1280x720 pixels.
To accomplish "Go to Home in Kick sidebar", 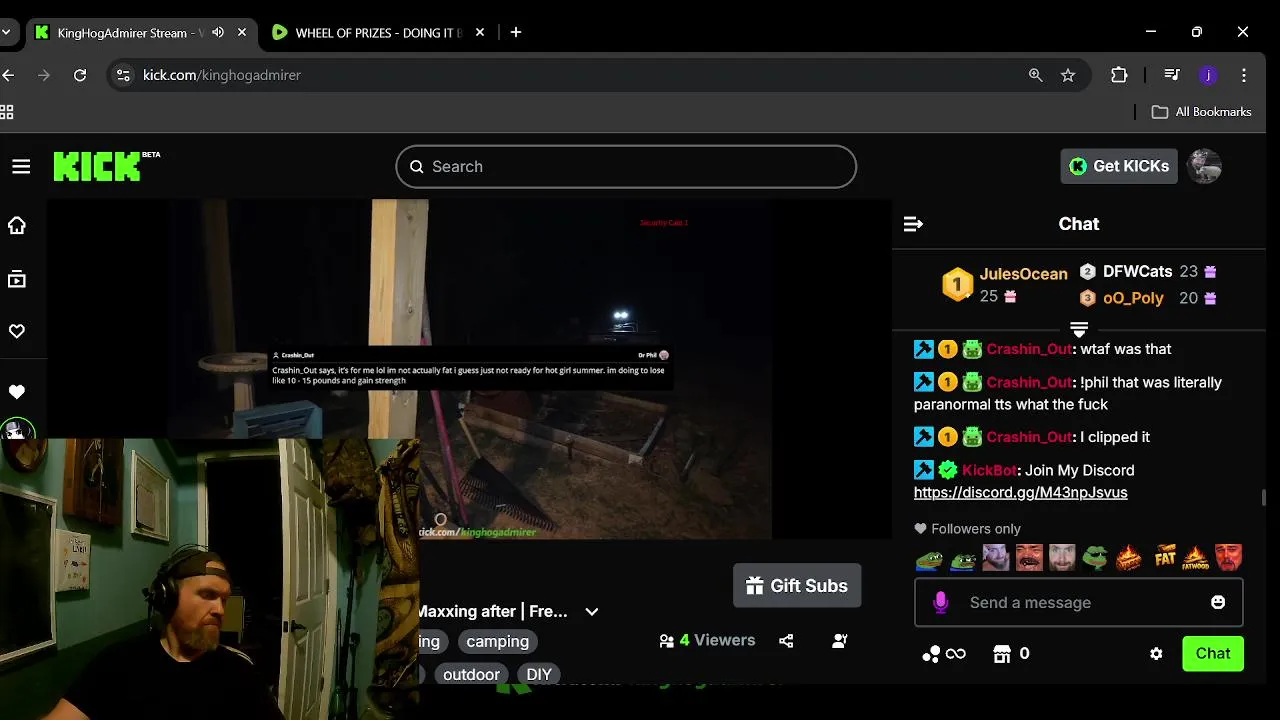I will pos(17,226).
